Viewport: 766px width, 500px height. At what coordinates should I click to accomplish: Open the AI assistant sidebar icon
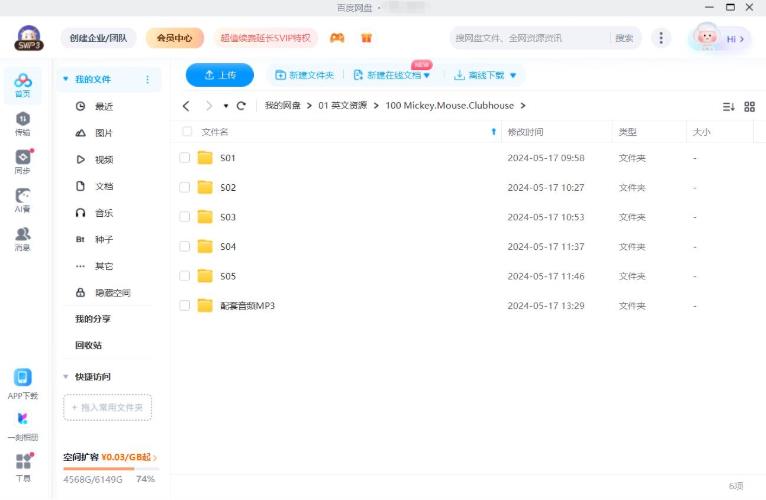click(22, 200)
